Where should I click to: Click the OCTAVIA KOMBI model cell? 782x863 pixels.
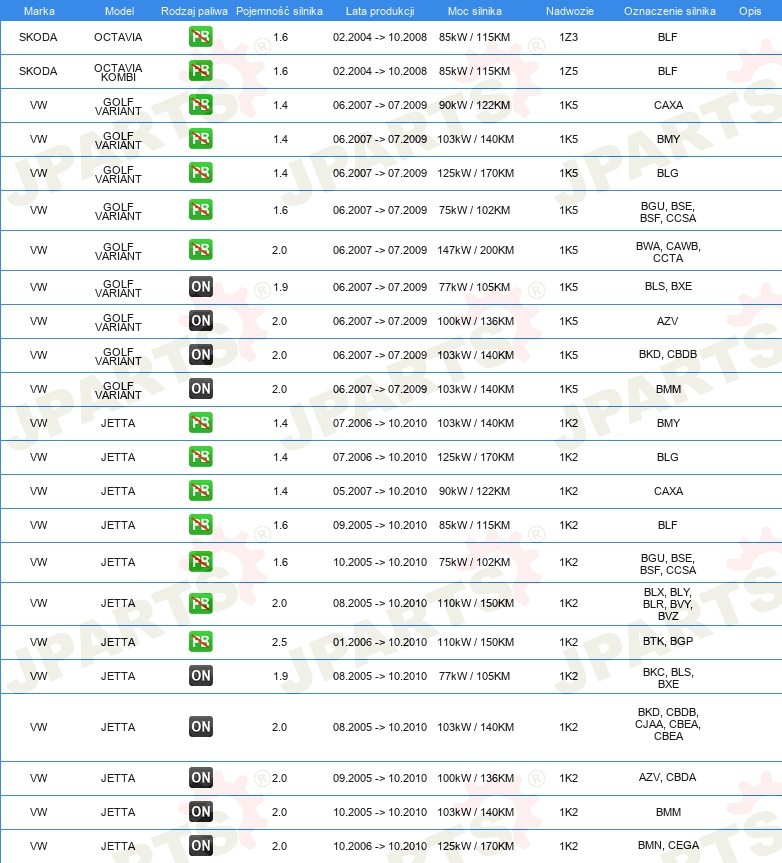pos(118,72)
